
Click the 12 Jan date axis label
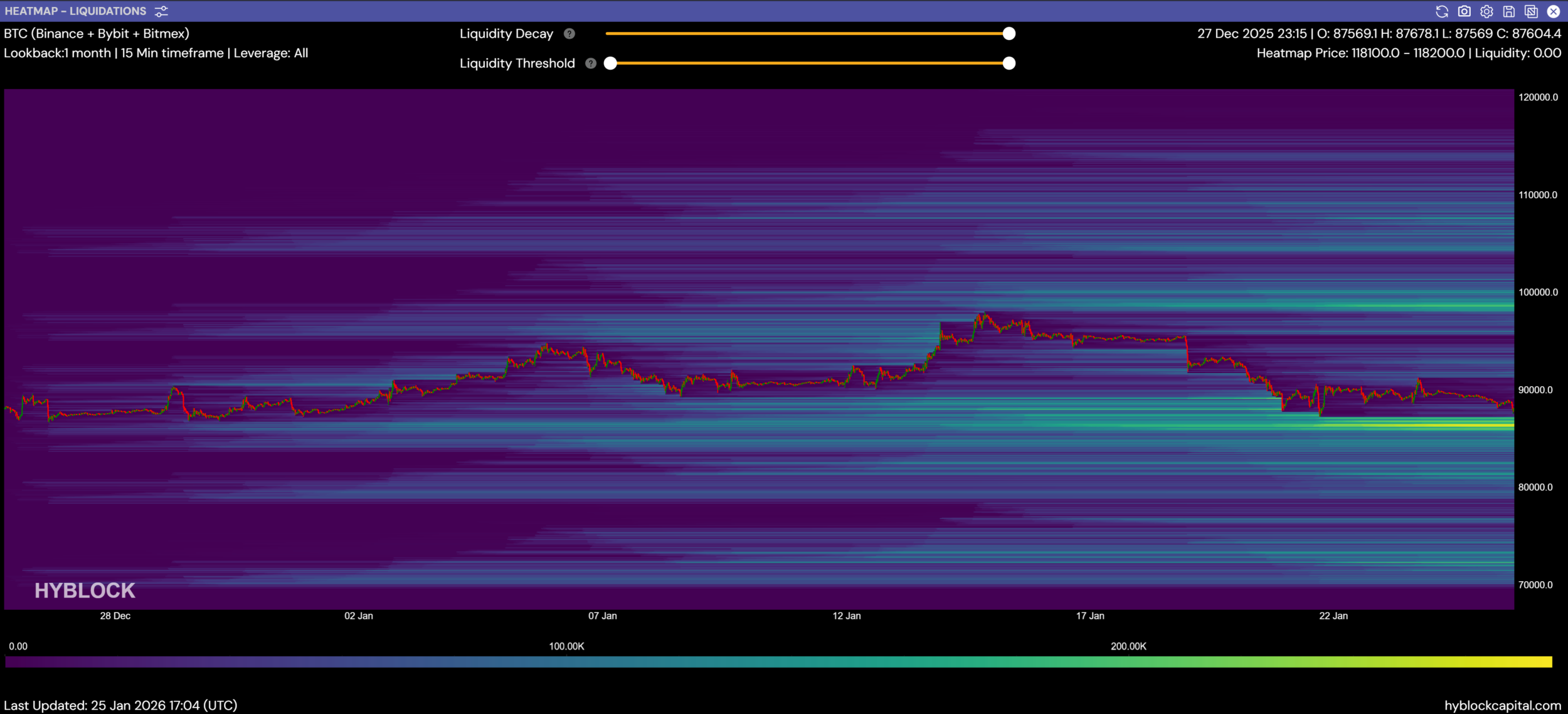(x=846, y=616)
